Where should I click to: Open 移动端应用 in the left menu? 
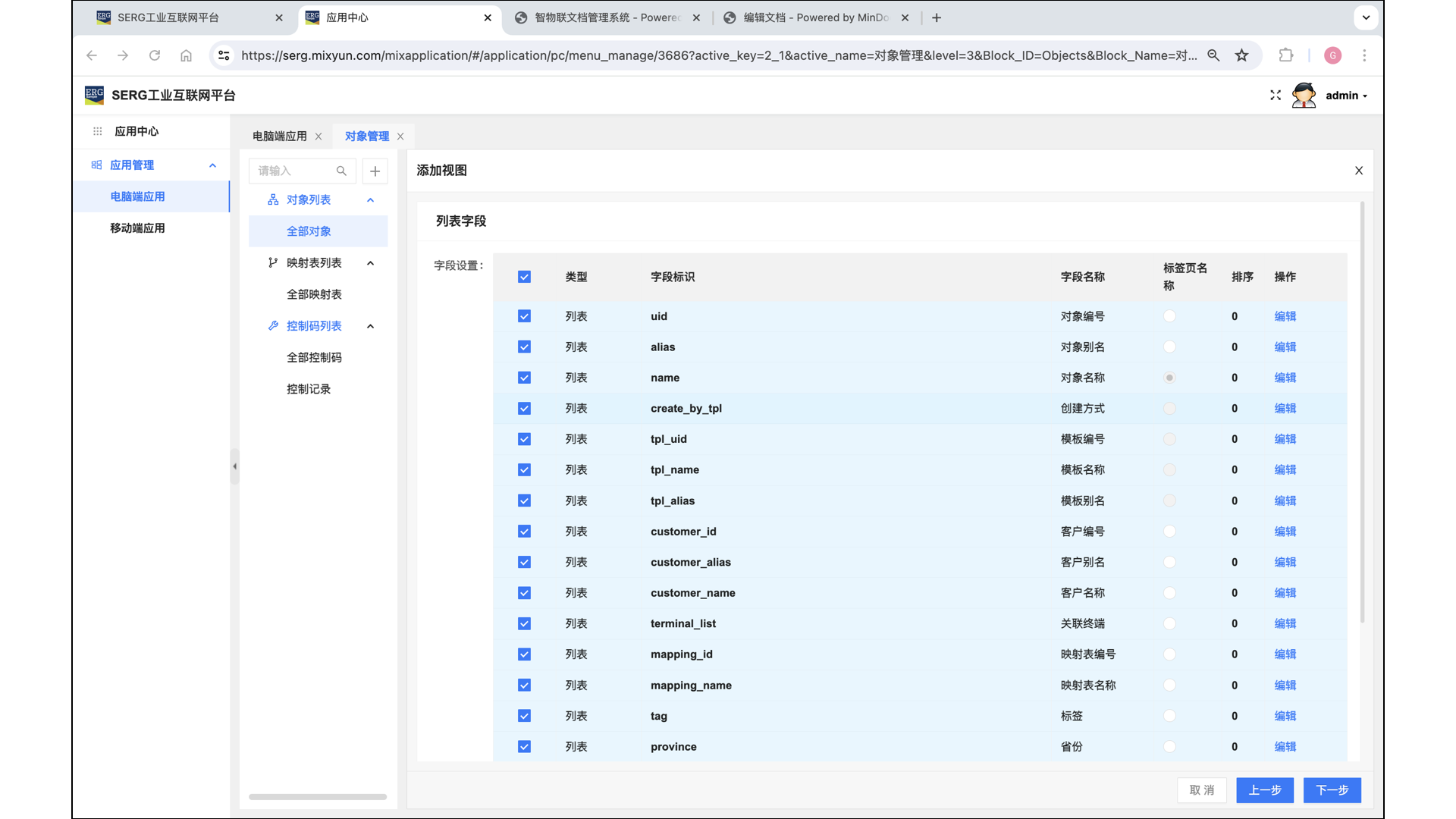pos(137,228)
